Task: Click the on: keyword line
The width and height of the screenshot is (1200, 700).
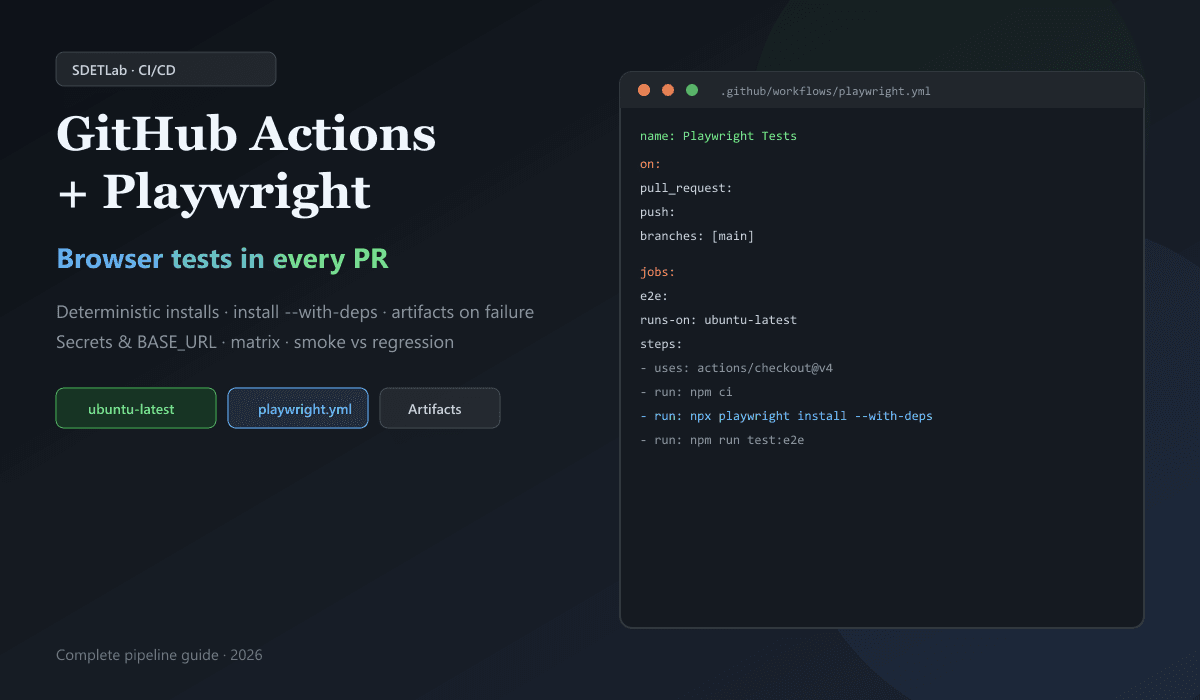Action: 650,163
